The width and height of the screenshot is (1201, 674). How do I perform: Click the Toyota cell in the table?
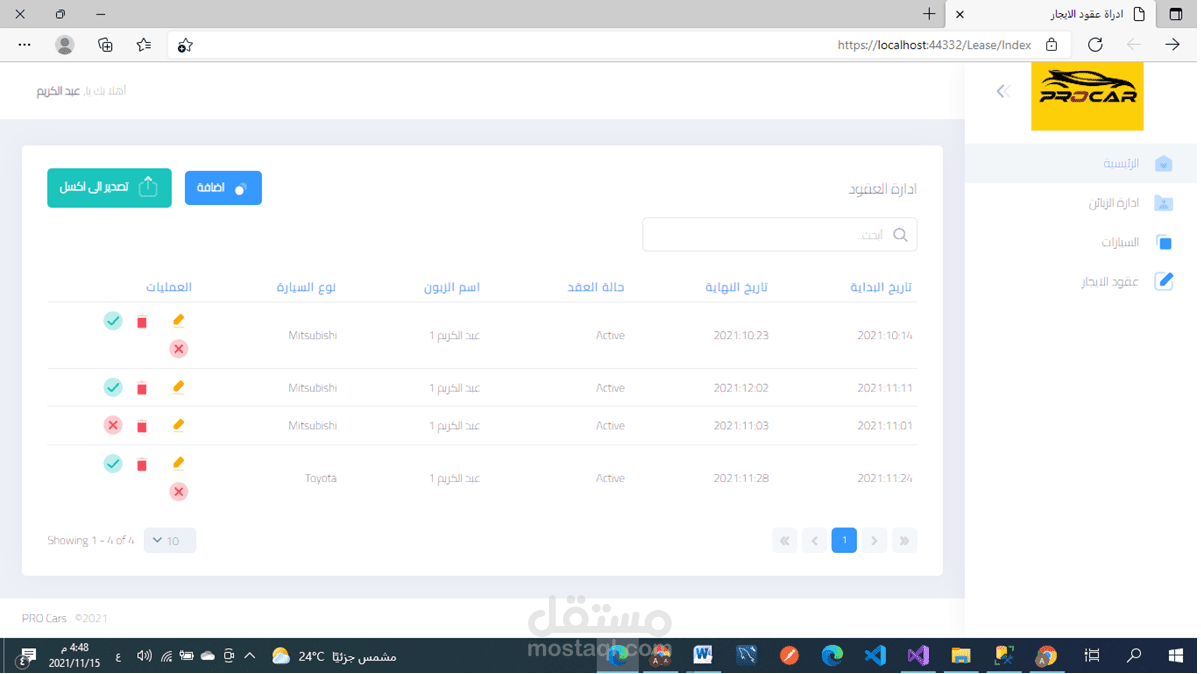click(x=320, y=478)
